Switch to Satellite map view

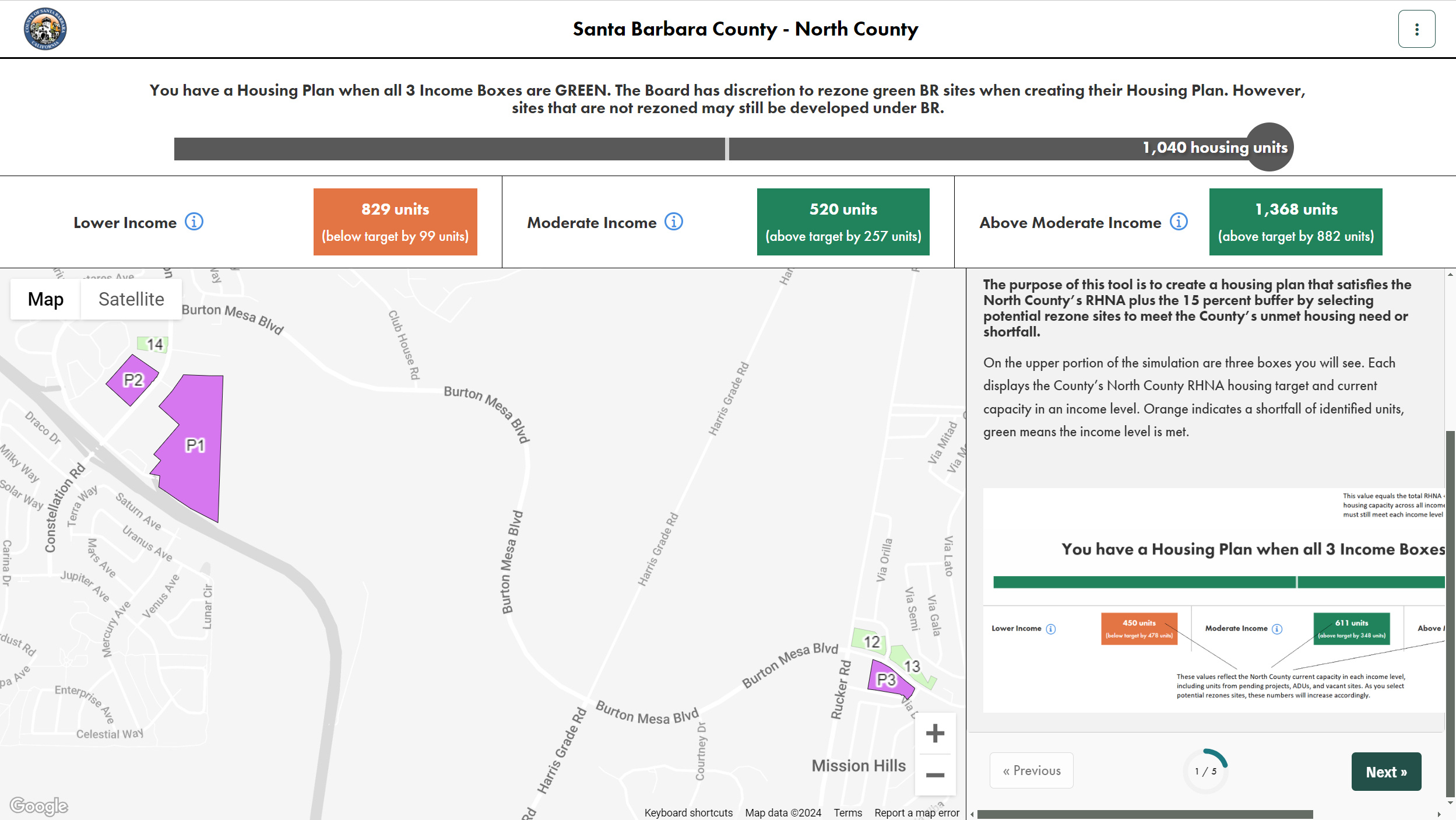click(x=130, y=299)
